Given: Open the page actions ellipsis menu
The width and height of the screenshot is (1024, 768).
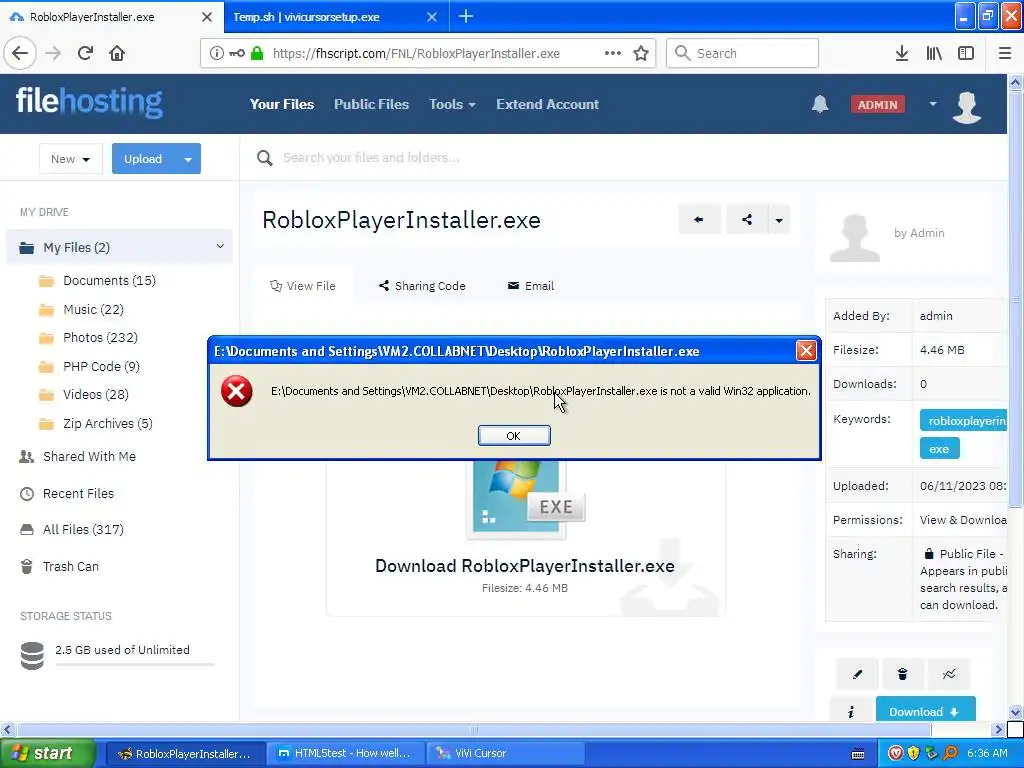Looking at the screenshot, I should (x=613, y=53).
